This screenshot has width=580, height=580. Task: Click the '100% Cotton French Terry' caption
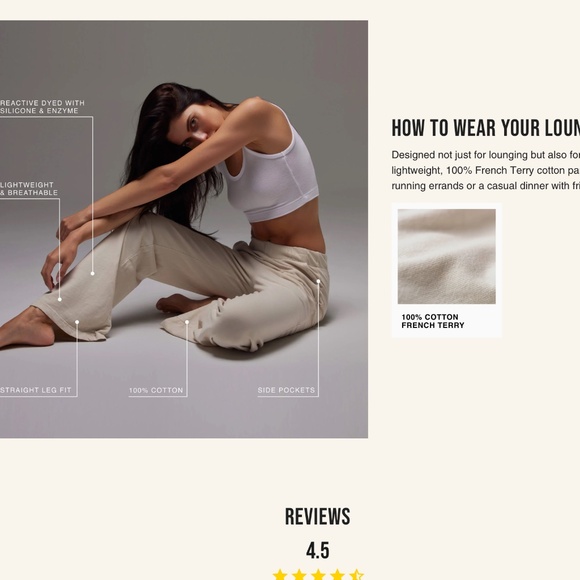pyautogui.click(x=433, y=321)
